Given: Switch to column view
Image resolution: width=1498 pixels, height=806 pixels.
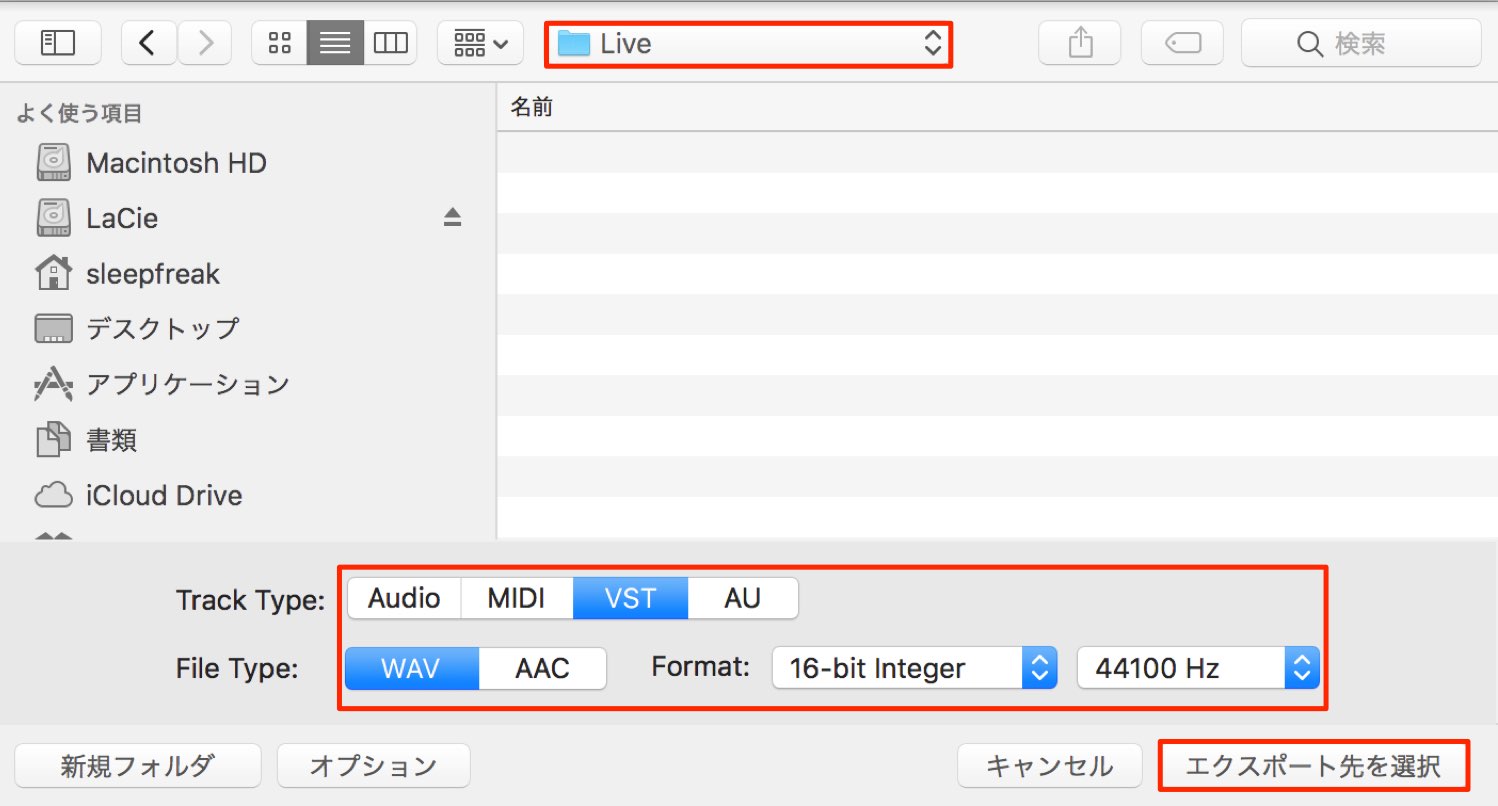Looking at the screenshot, I should [390, 43].
